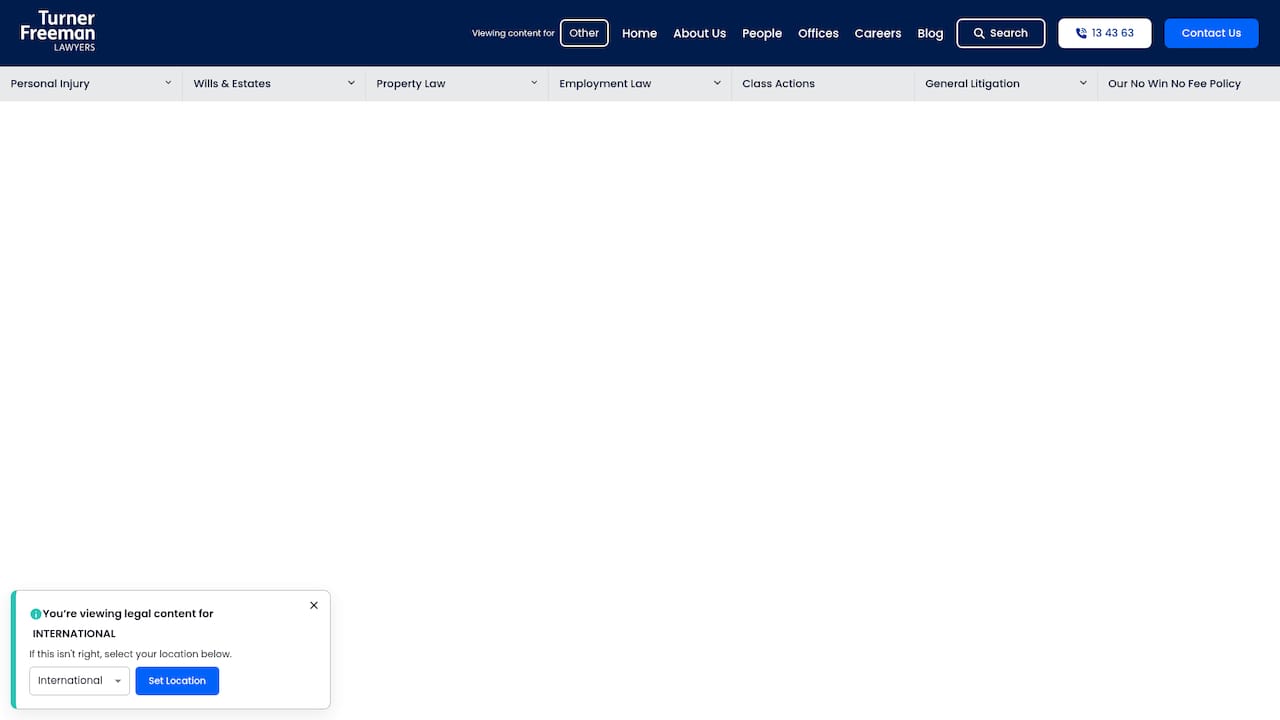Click the INTERNATIONAL text in popup

pos(74,634)
